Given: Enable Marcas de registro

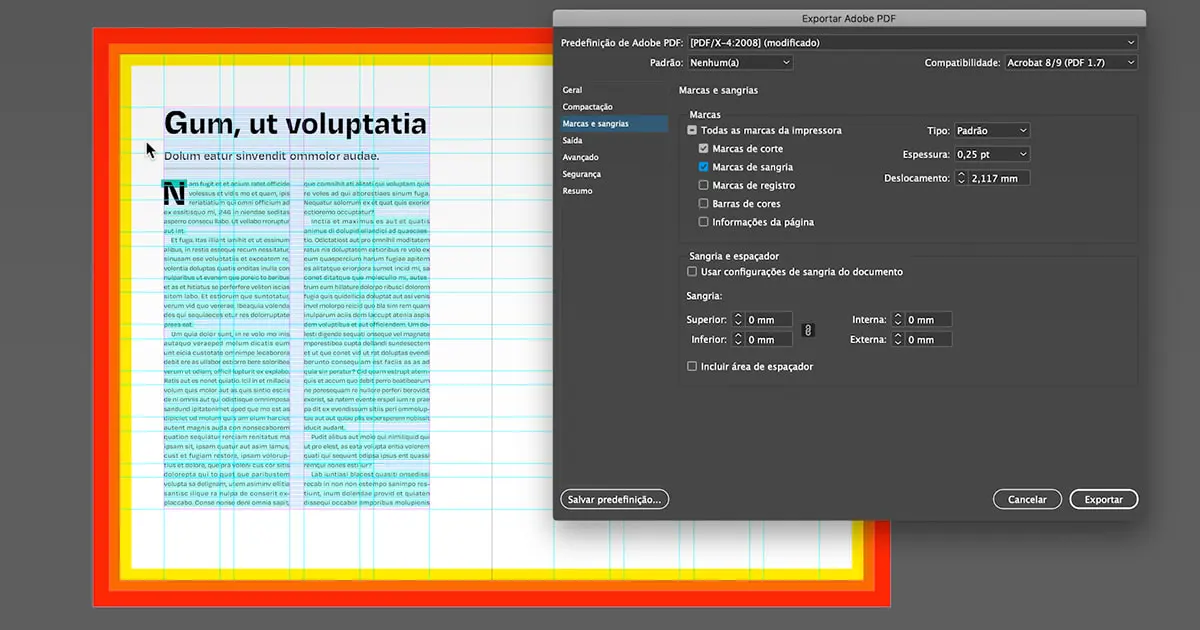Looking at the screenshot, I should (703, 185).
